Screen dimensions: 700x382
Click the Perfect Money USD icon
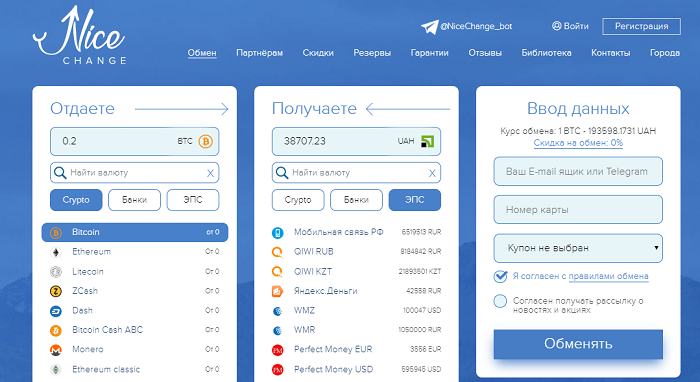coord(278,370)
